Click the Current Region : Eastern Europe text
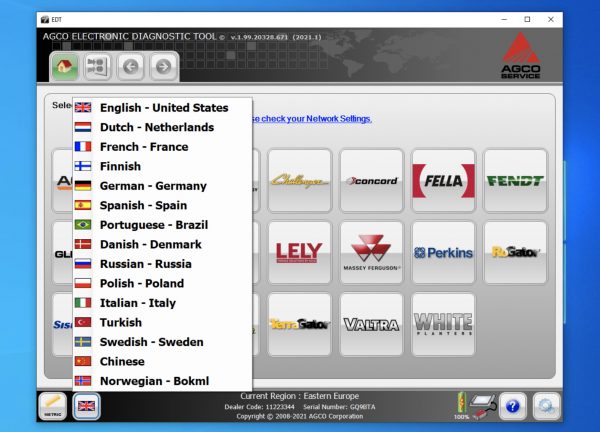The image size is (600, 432). 300,396
